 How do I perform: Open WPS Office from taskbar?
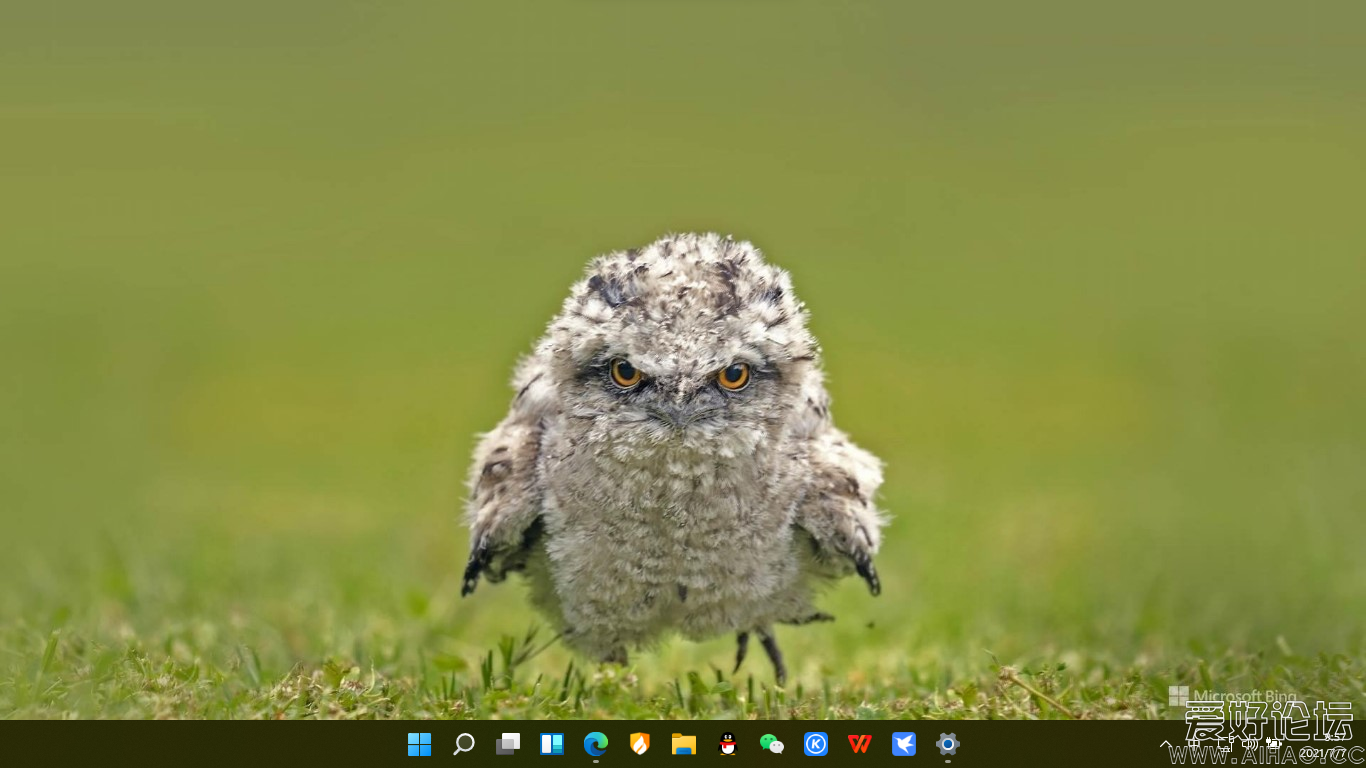click(860, 744)
